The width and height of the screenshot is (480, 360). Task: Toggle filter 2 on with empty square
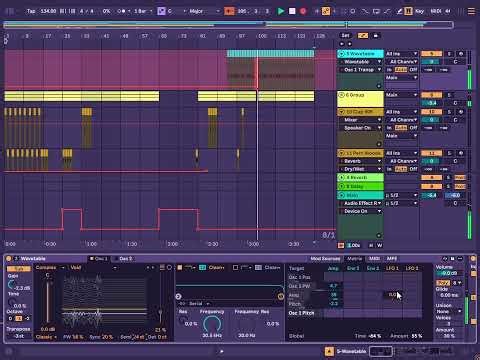point(235,267)
